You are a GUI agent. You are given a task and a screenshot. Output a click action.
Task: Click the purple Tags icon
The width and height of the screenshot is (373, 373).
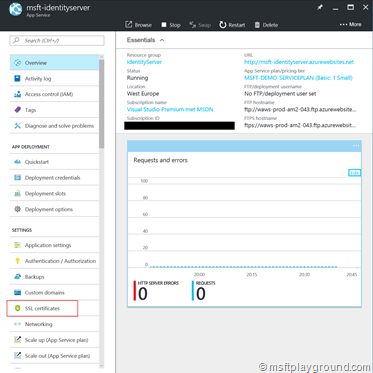pos(17,110)
